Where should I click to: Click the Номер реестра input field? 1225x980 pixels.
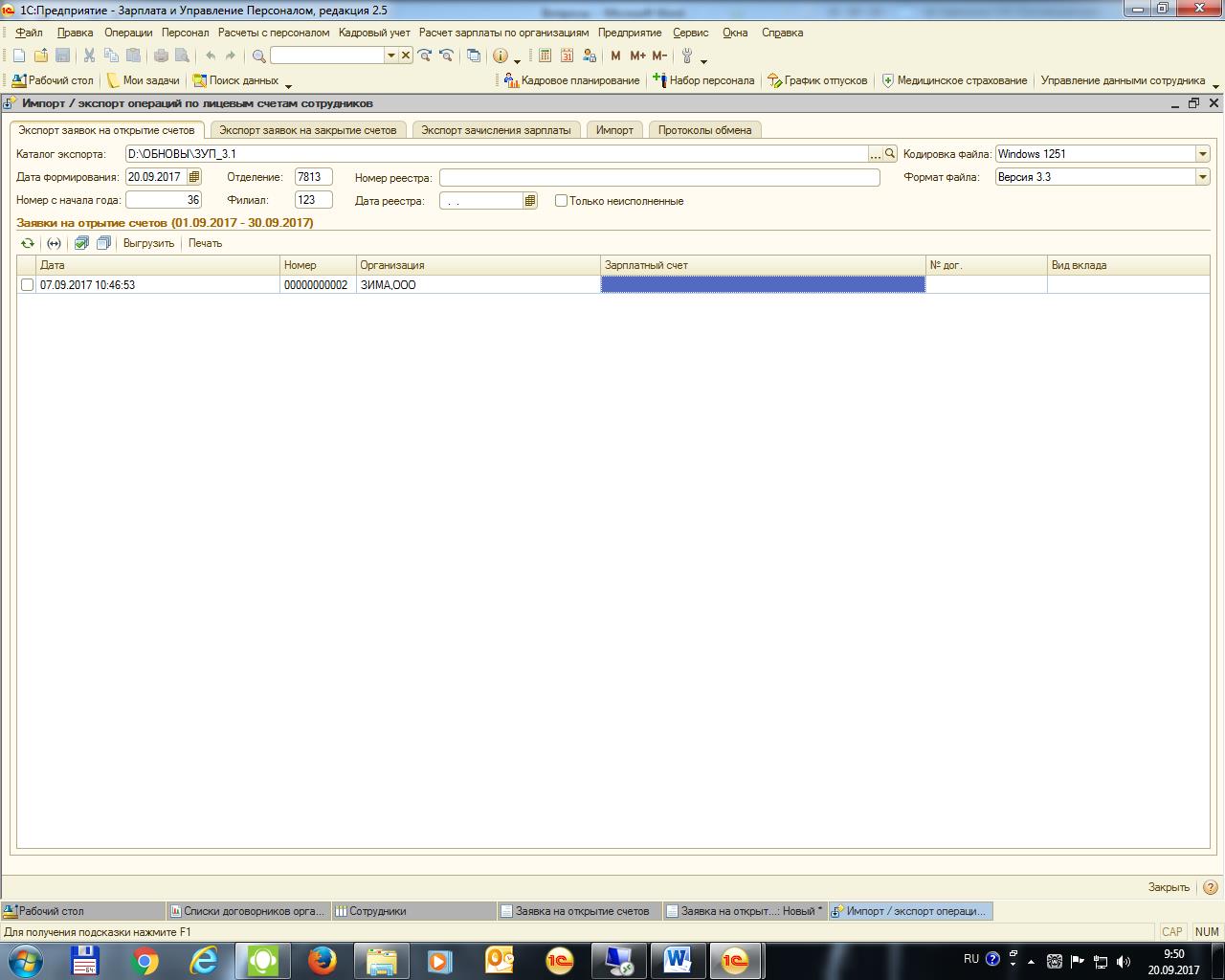click(659, 177)
